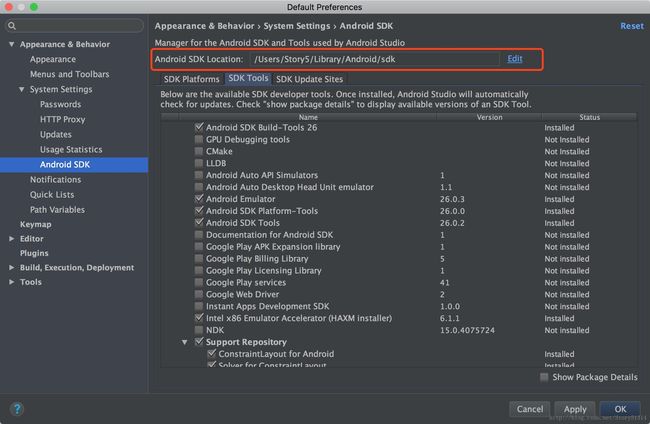Open HTTP Proxy settings

tap(63, 119)
